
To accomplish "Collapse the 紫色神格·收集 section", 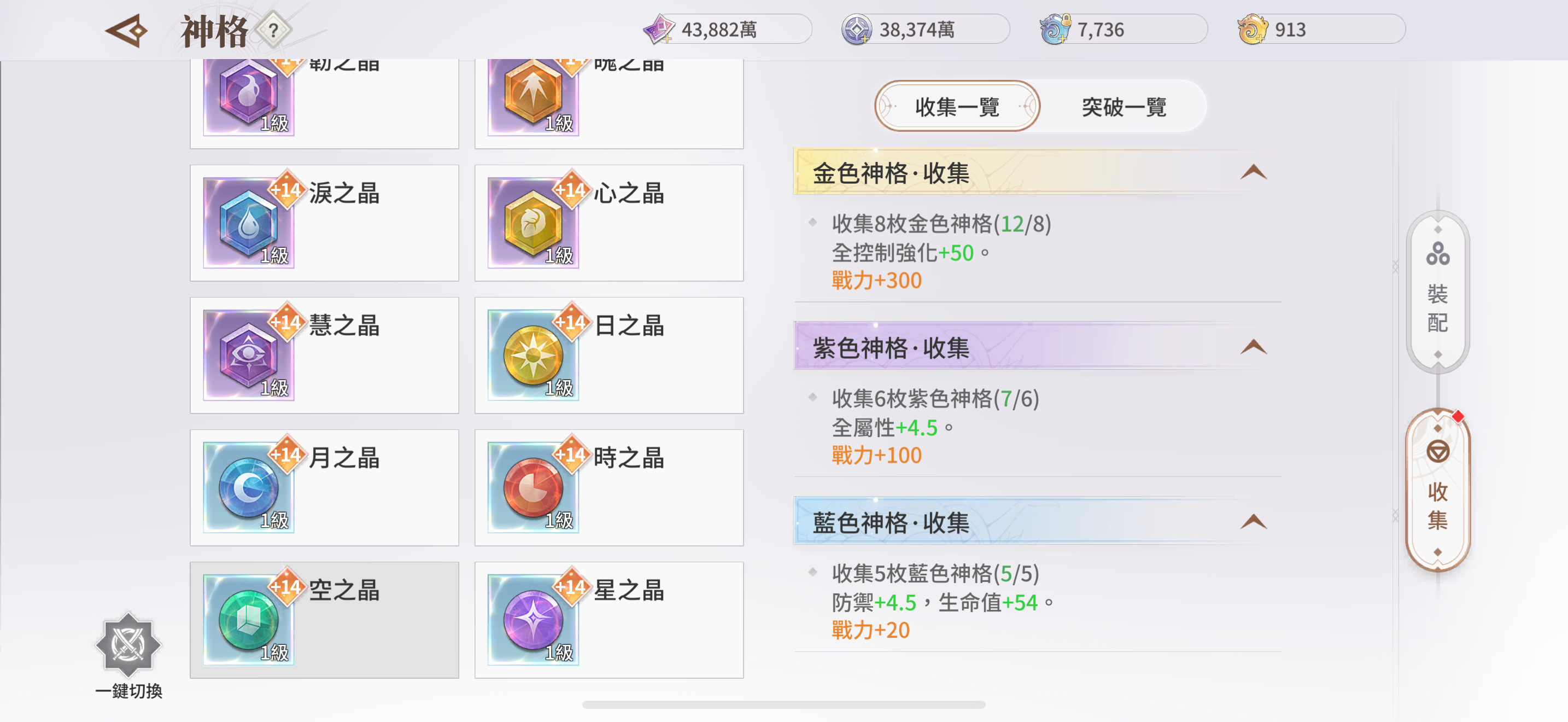I will [1253, 347].
